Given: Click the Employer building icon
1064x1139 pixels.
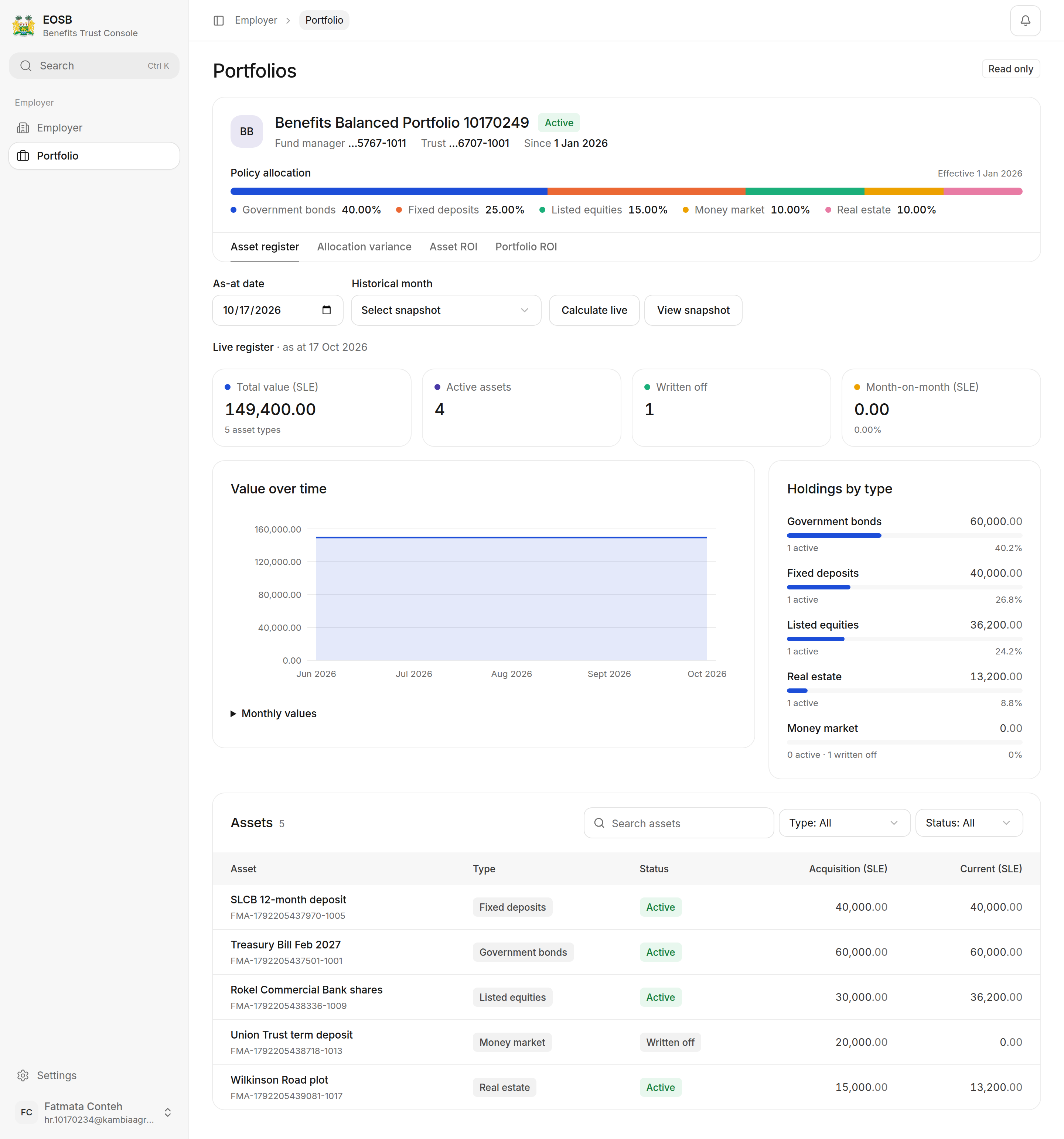Looking at the screenshot, I should 23,128.
